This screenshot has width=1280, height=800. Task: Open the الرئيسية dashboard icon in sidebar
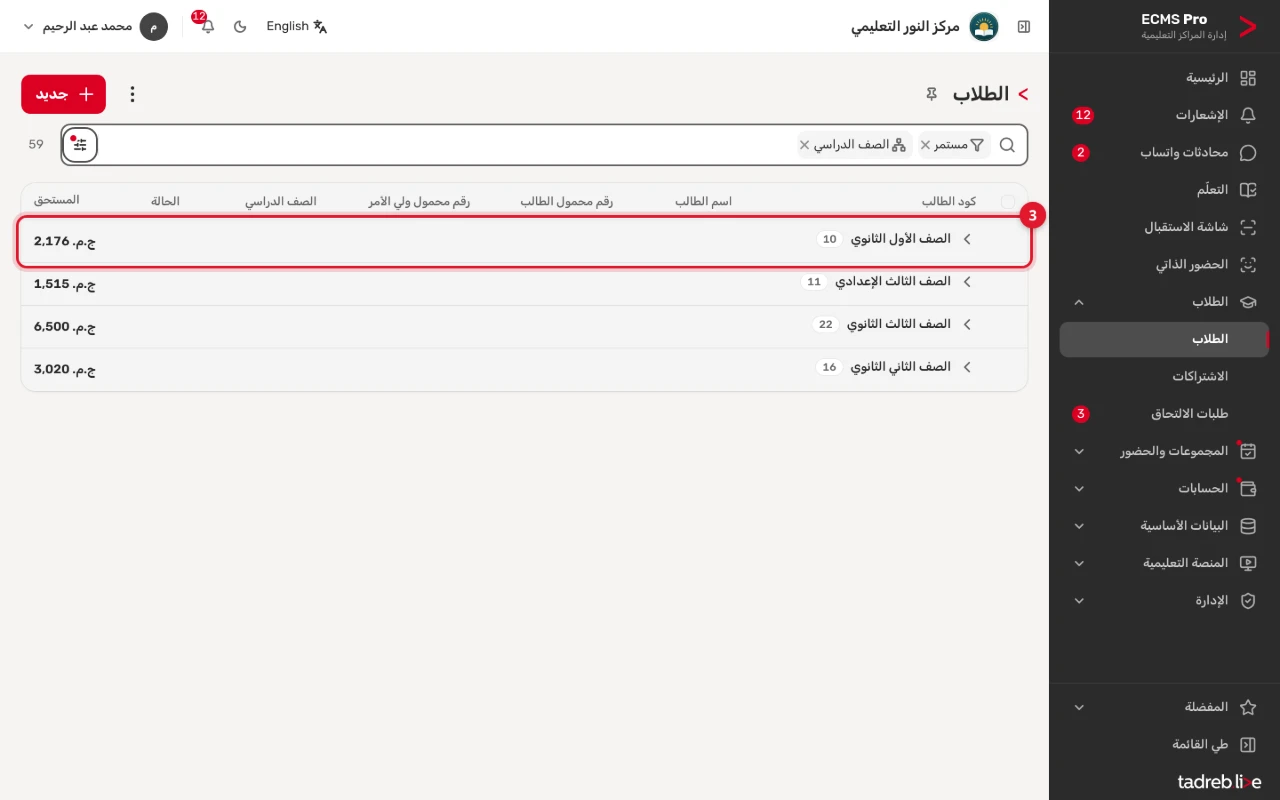coord(1248,78)
